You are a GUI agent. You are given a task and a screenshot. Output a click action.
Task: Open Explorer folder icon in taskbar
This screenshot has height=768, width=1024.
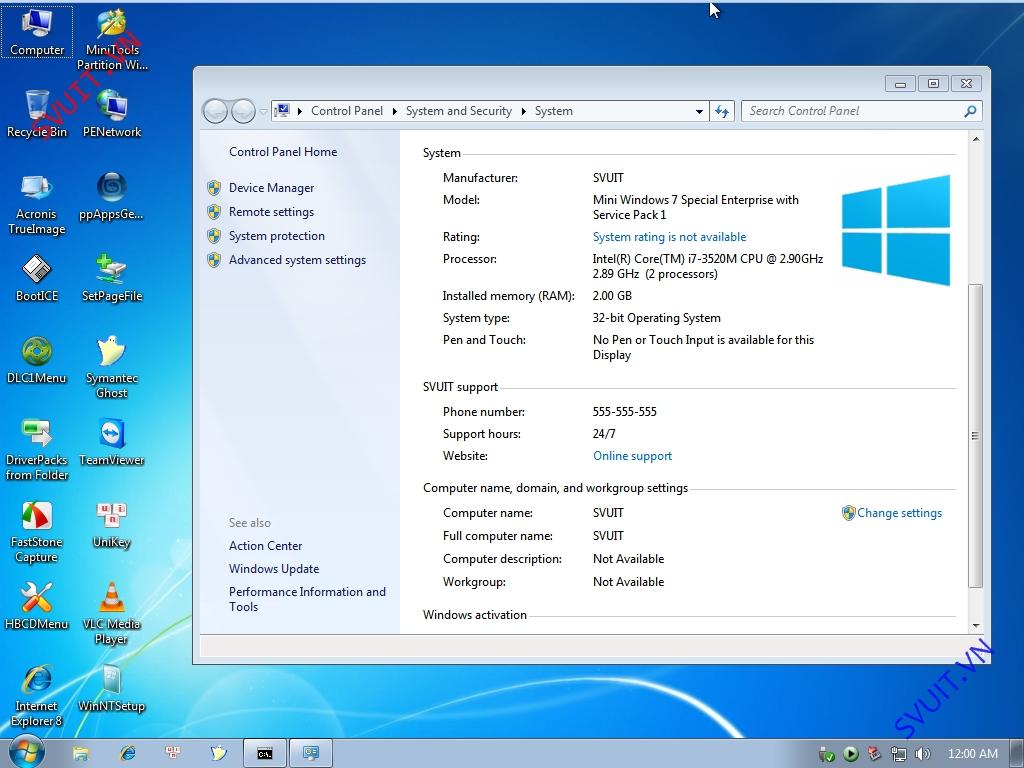[80, 754]
